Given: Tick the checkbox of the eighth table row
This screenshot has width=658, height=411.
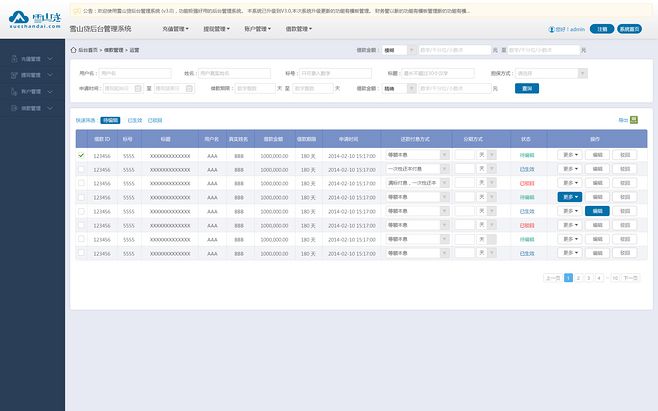Looking at the screenshot, I should coord(81,253).
